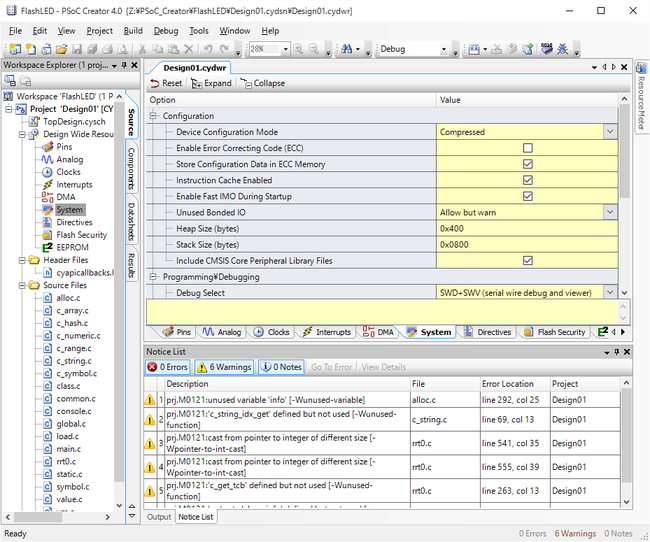Click the 6 Warnings filter button
This screenshot has height=542, width=650.
[x=223, y=367]
